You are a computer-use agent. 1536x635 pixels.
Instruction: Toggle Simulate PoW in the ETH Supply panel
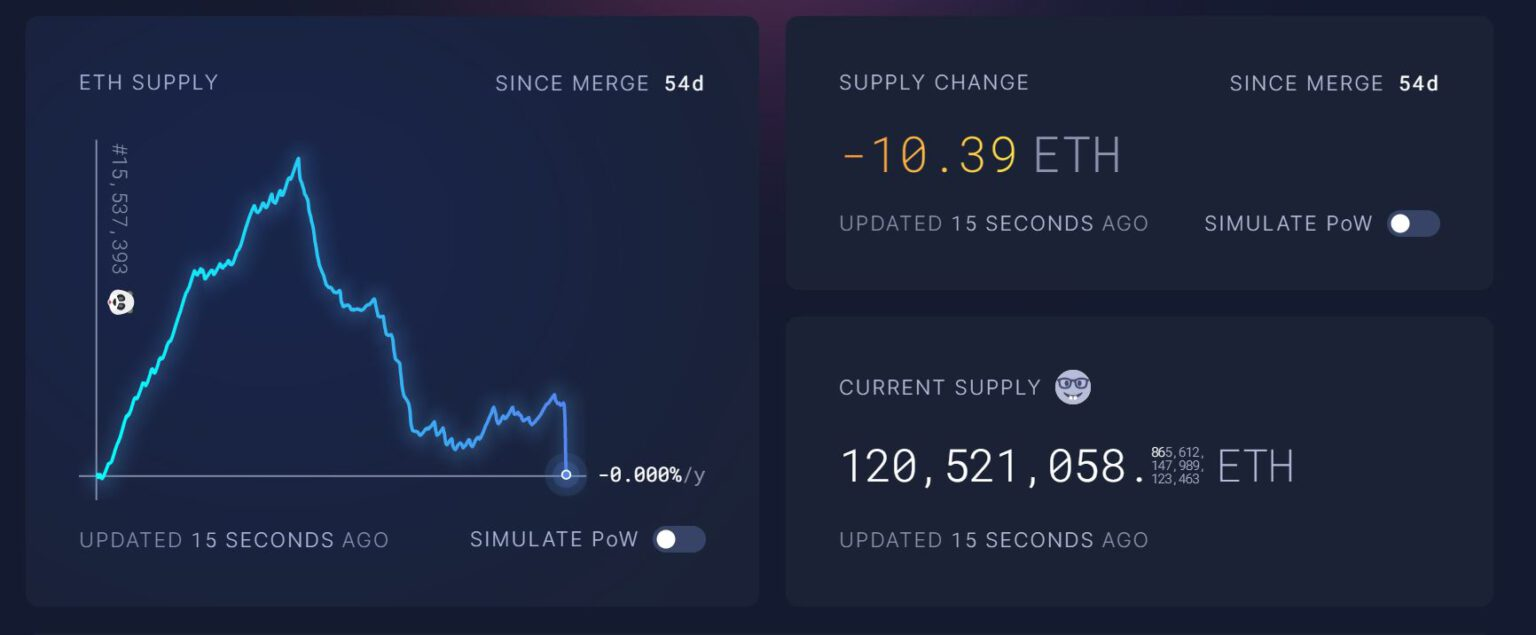(679, 540)
